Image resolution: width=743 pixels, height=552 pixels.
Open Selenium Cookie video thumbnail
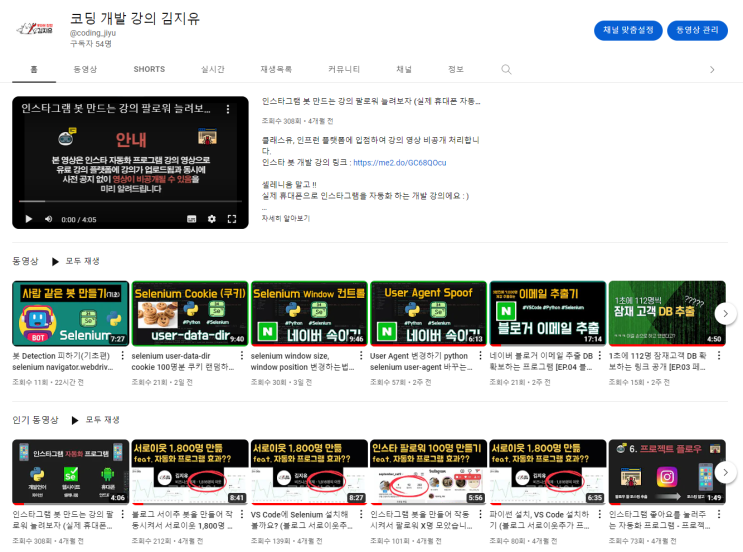point(190,313)
